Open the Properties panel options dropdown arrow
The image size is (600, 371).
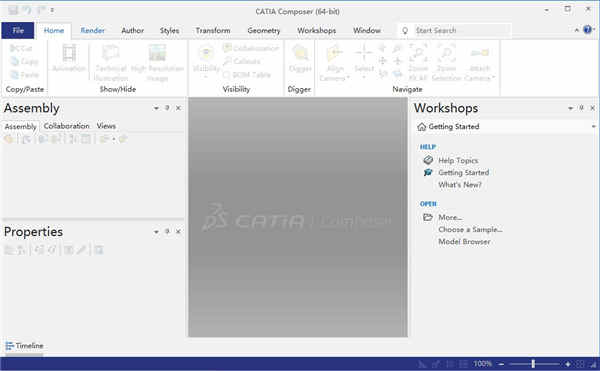156,232
